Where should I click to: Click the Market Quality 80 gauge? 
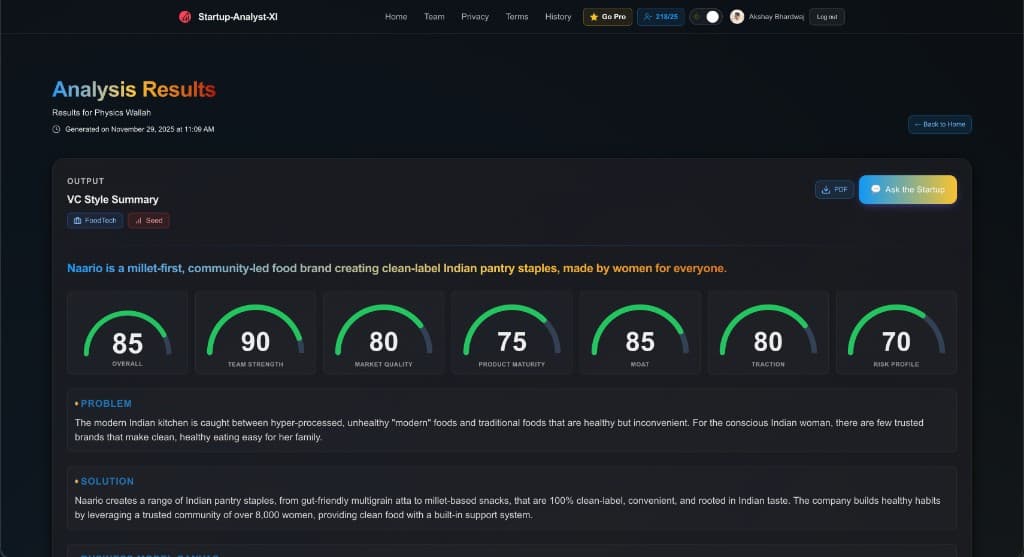383,333
